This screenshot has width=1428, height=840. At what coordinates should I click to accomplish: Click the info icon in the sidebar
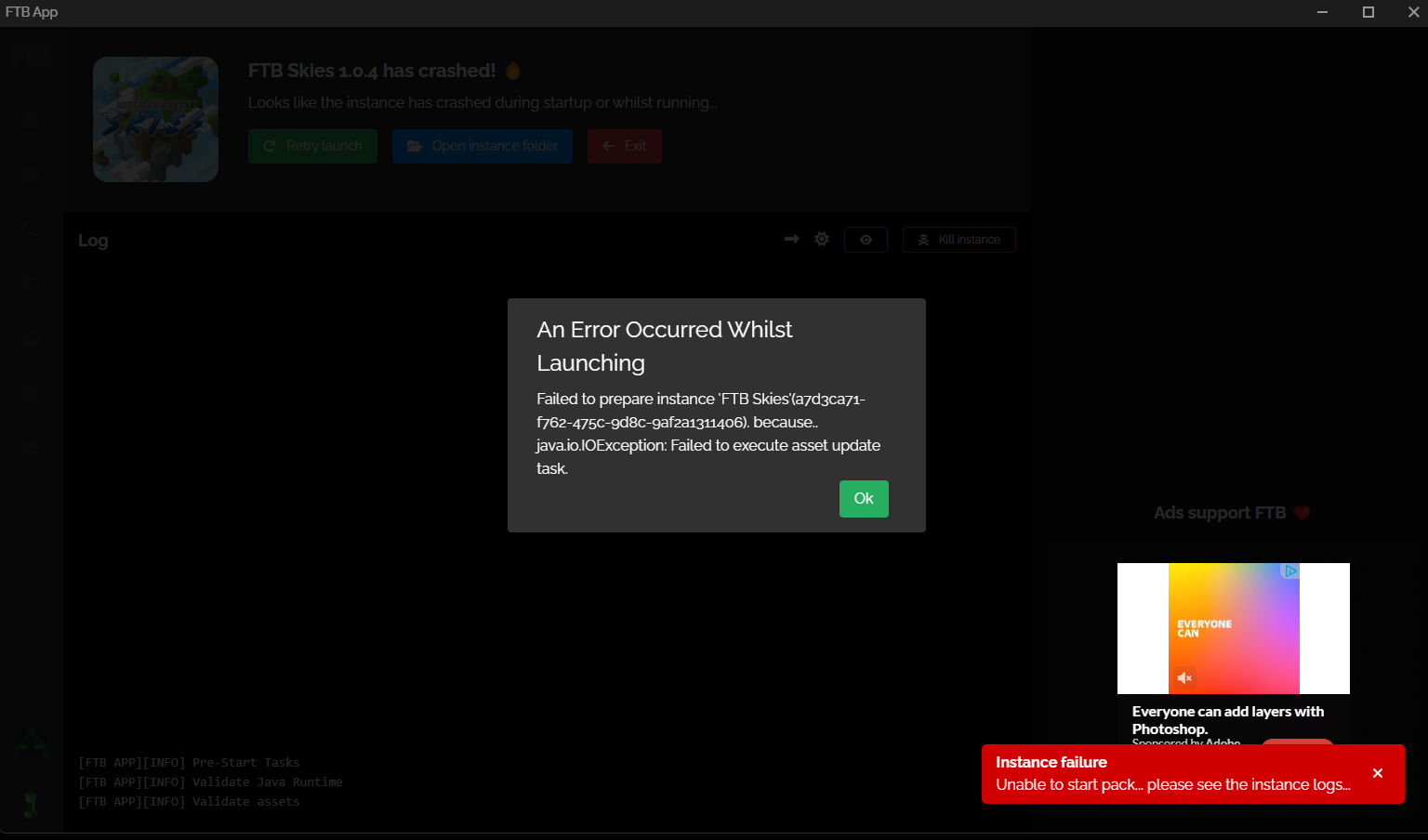point(31,393)
